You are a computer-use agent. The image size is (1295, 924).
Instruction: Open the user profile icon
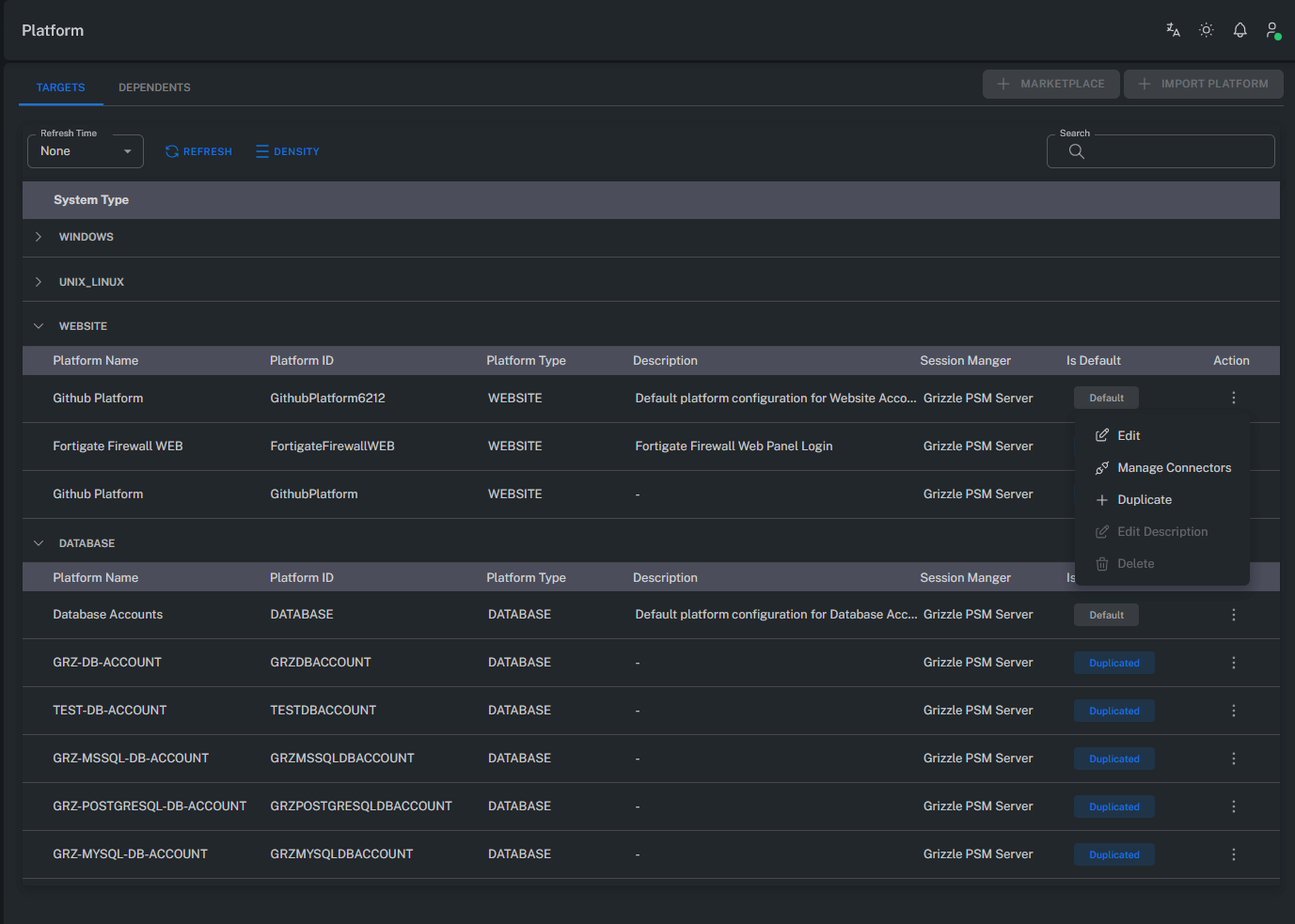(x=1271, y=29)
